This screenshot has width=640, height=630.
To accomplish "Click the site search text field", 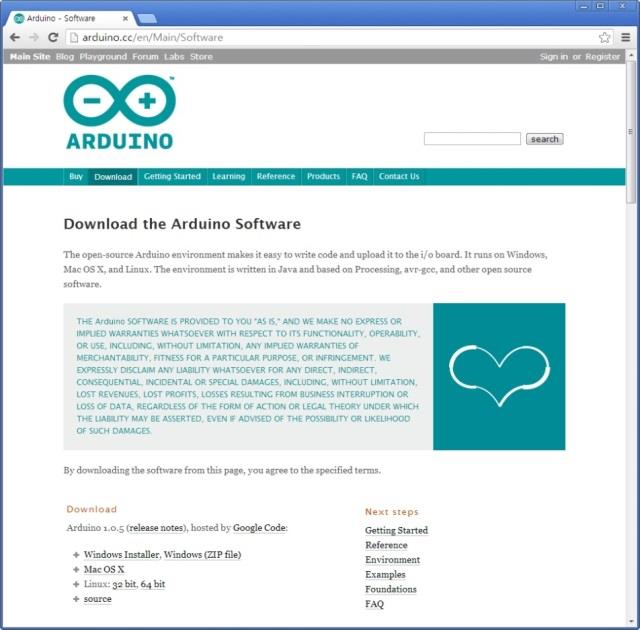I will click(472, 139).
